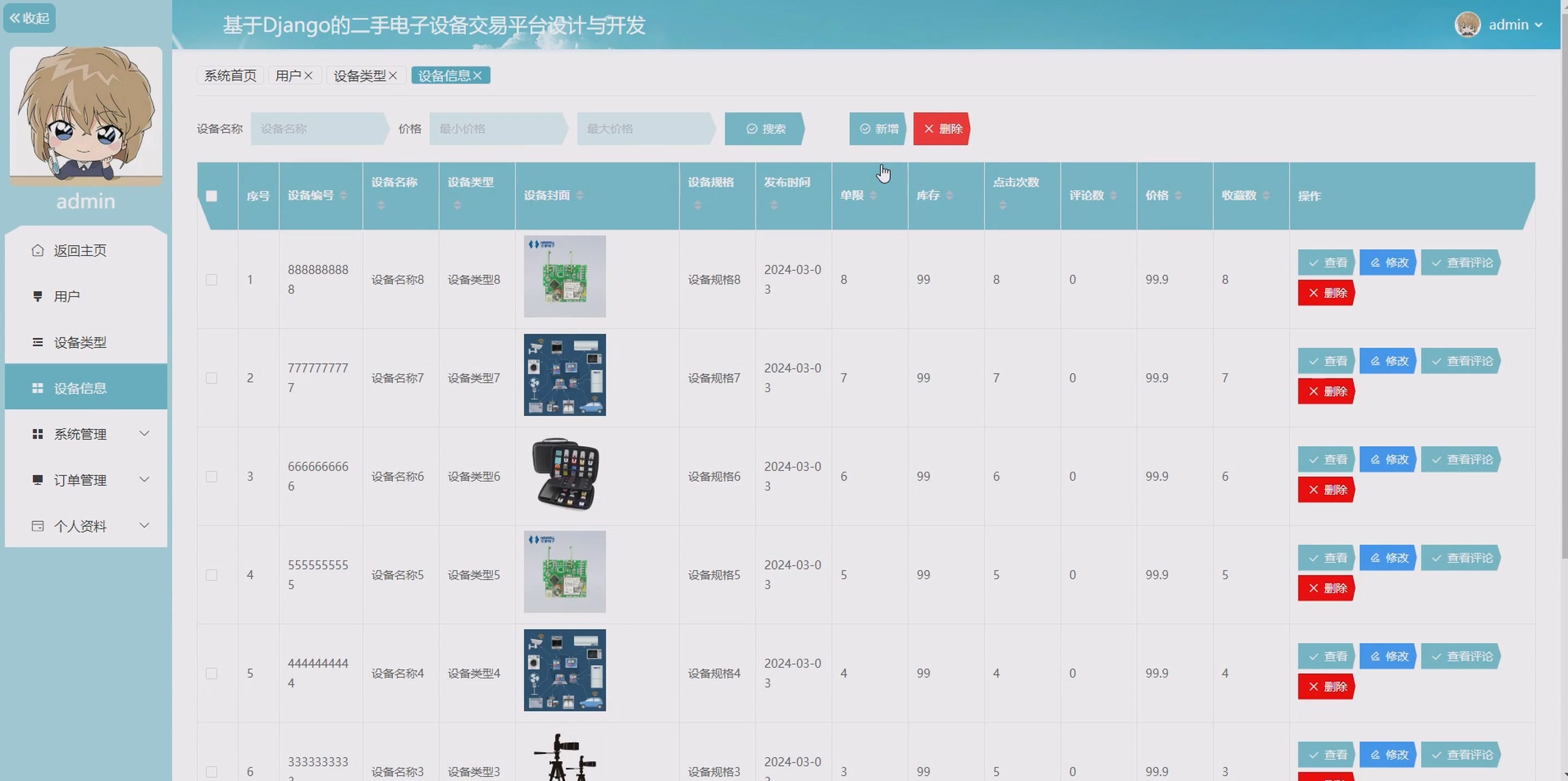Sort by 价格 column arrows
1568x781 pixels.
(x=1178, y=195)
